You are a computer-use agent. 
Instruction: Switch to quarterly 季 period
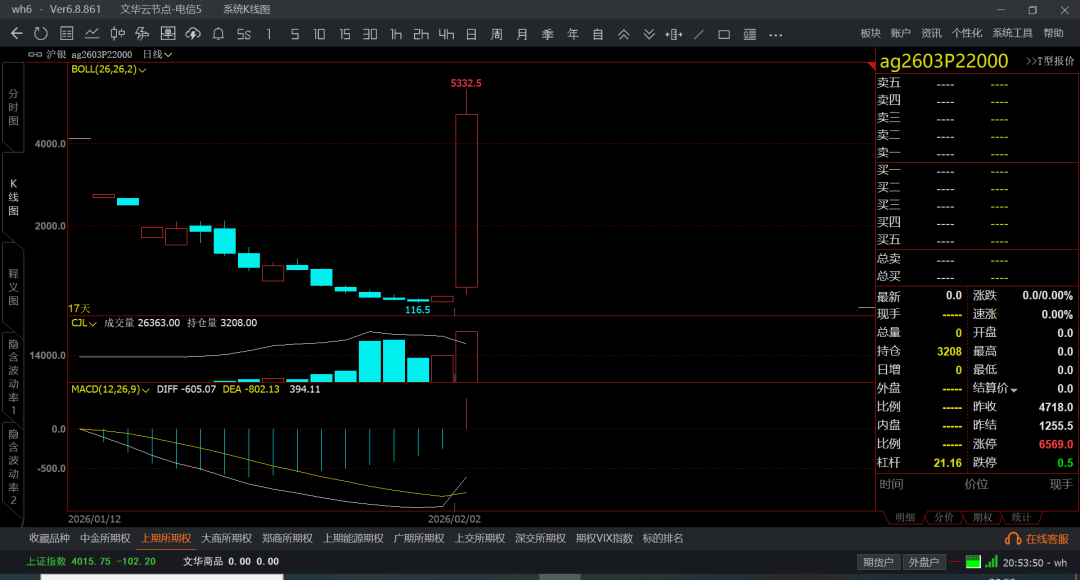point(548,34)
